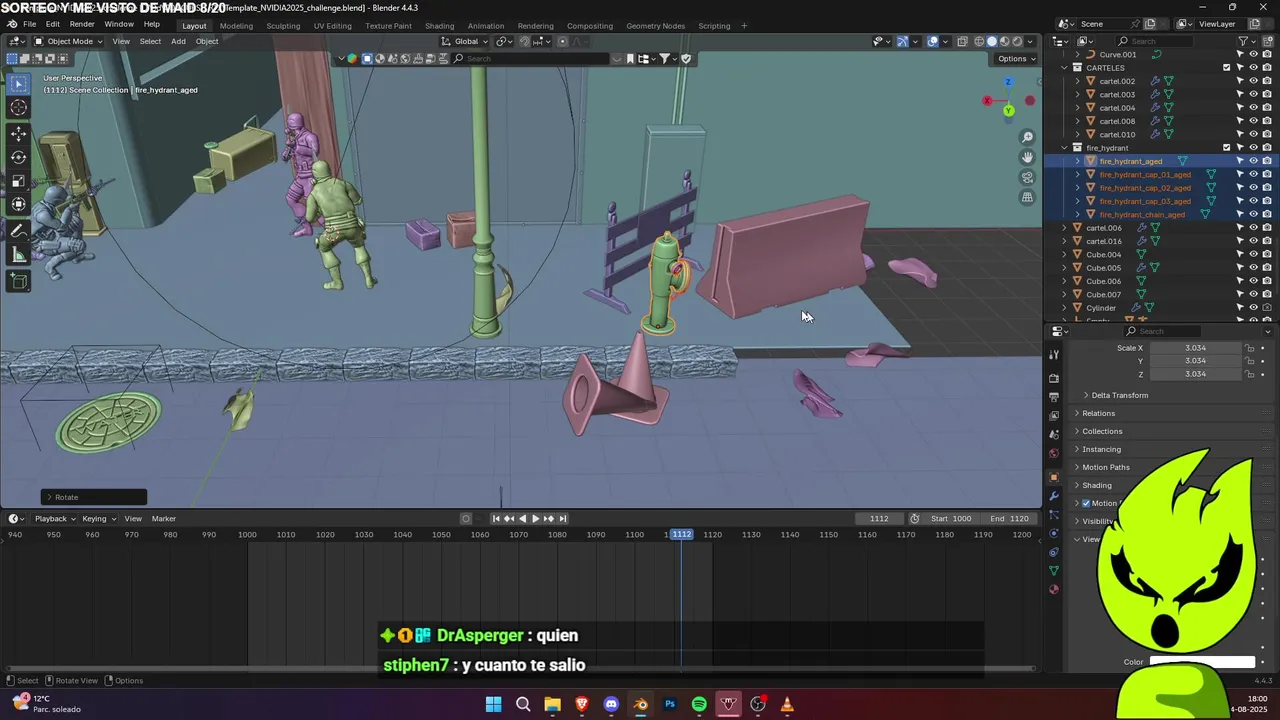Jump to the timeline start frame
The image size is (1280, 720).
point(496,518)
